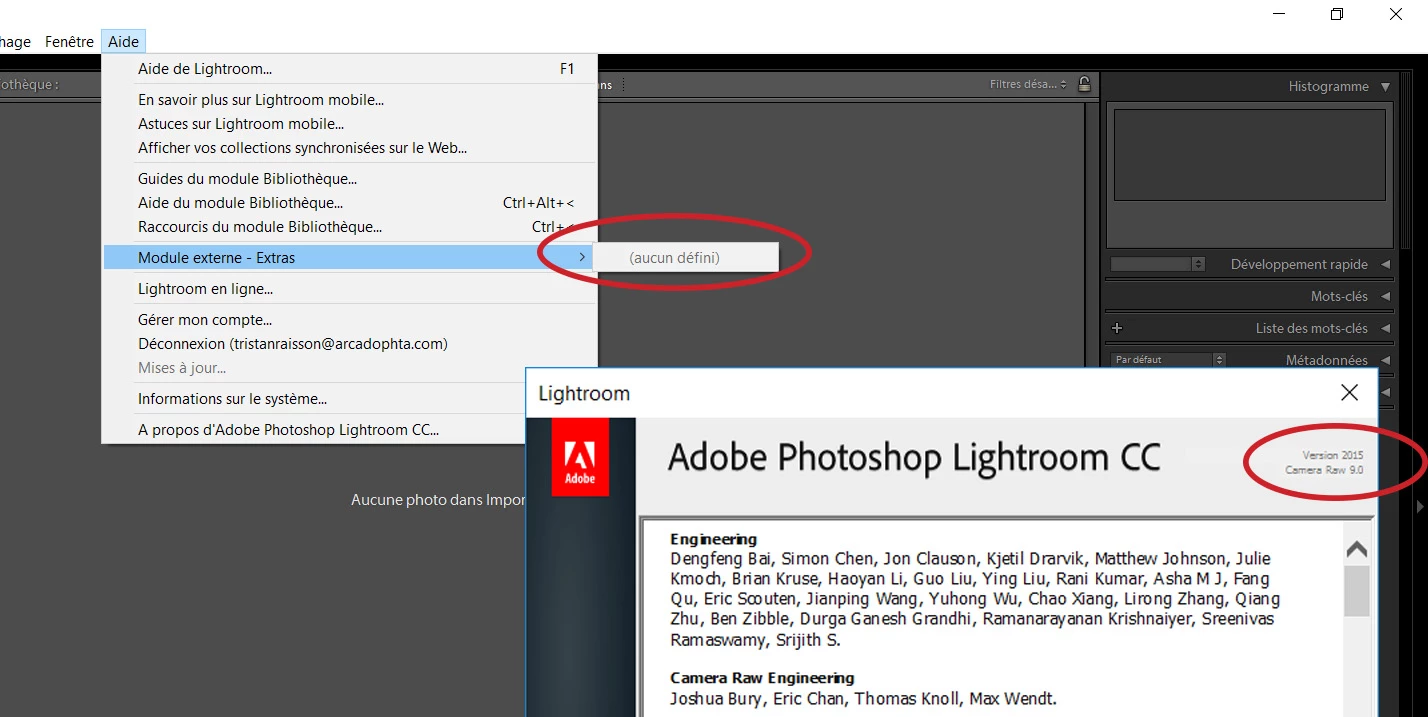Choose En savoir plus sur Lightroom mobile
1428x717 pixels.
coord(349,100)
